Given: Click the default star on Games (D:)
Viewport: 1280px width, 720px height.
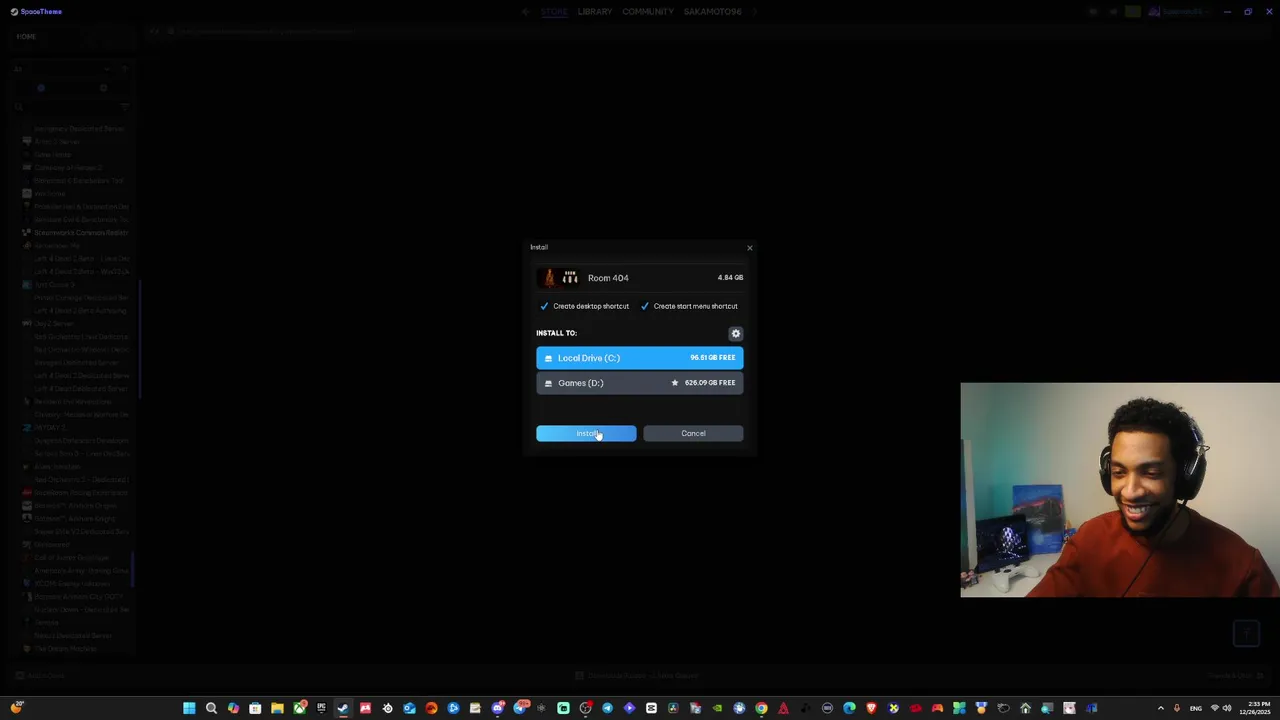Looking at the screenshot, I should tap(675, 383).
